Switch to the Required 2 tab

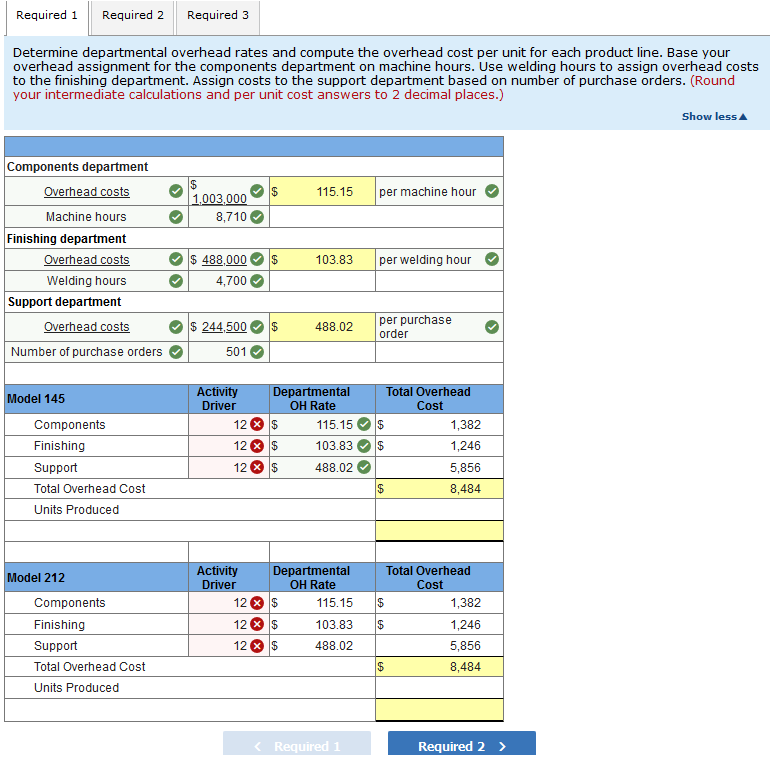point(132,16)
